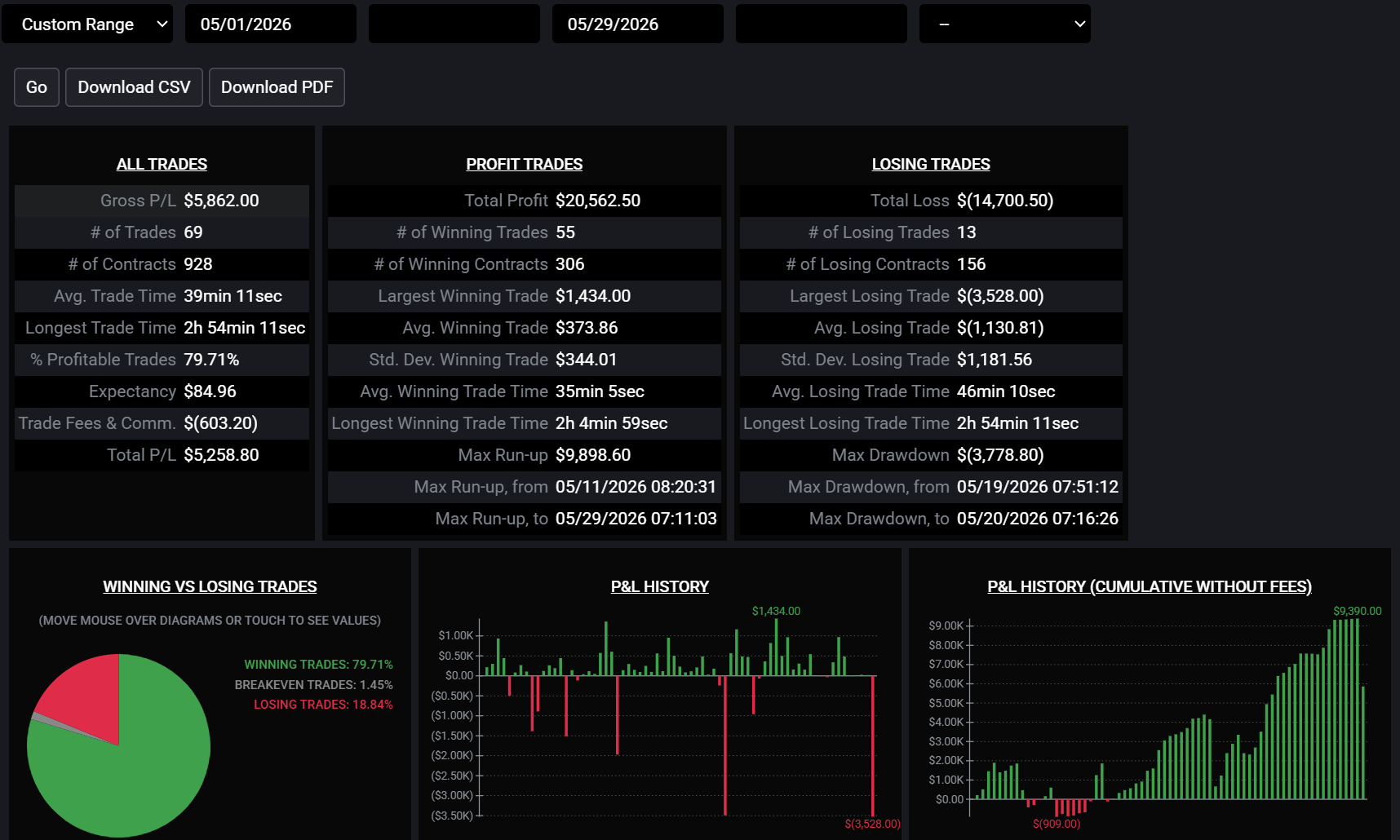
Task: Click Largest Winning Trade $1,434.00
Action: (x=593, y=296)
